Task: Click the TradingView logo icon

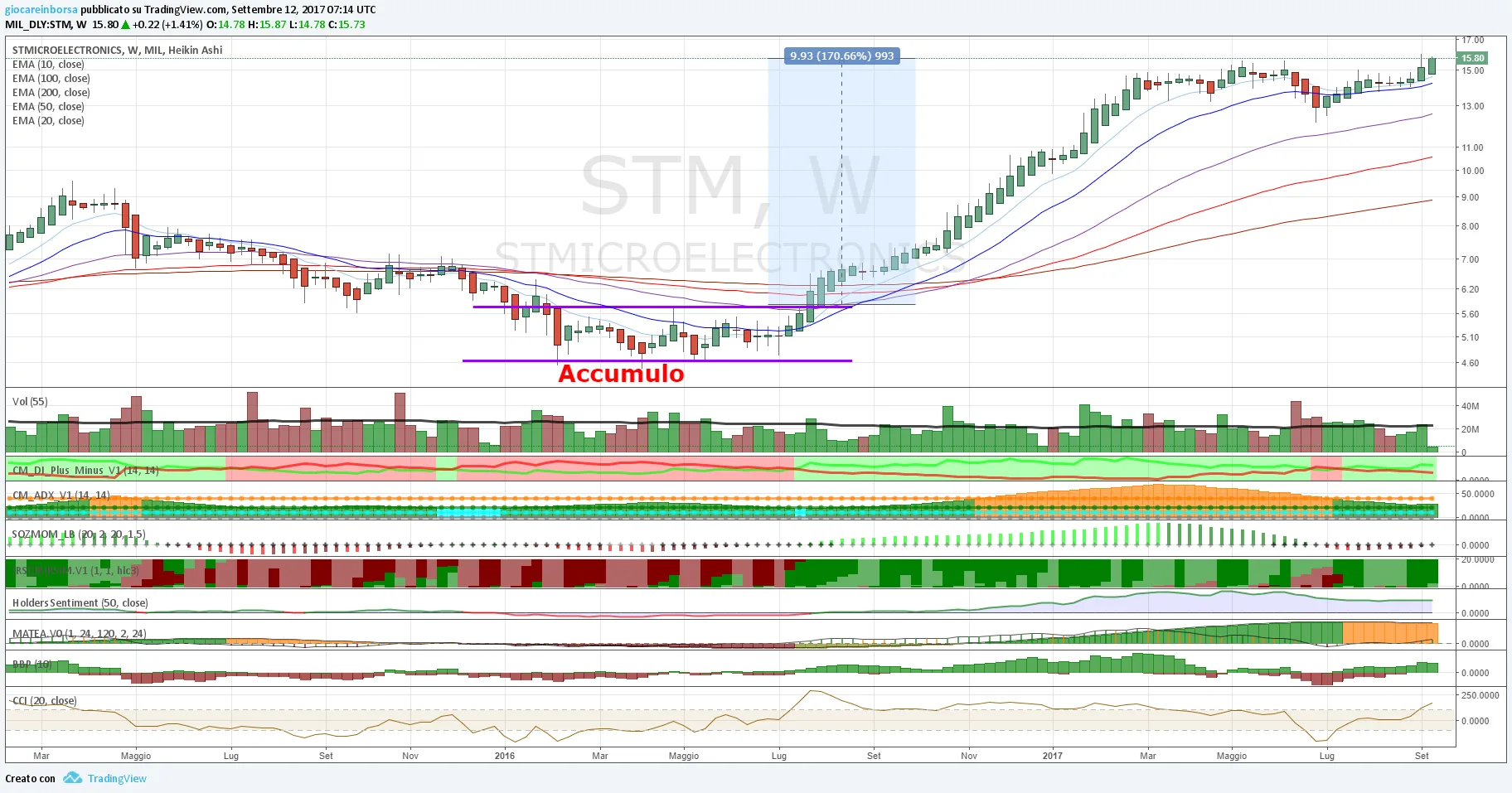Action: (x=73, y=778)
